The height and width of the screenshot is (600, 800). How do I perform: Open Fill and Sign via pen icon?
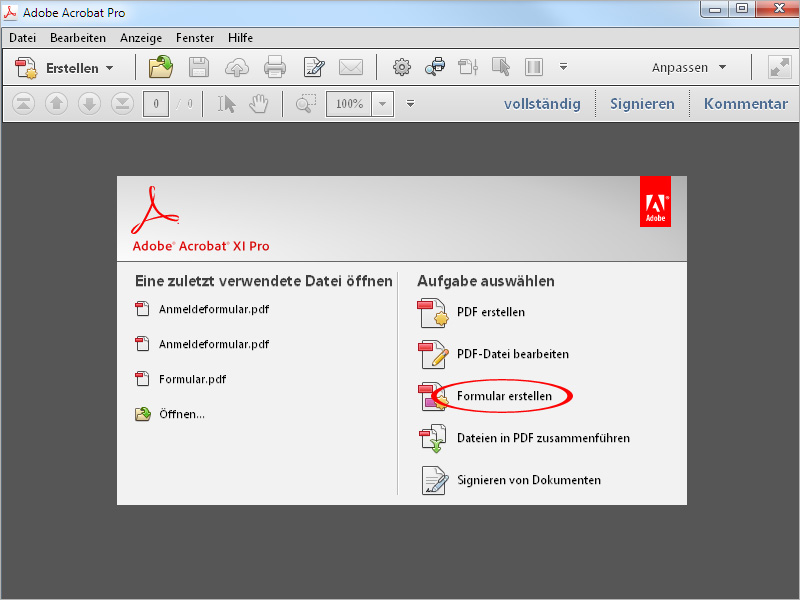312,67
